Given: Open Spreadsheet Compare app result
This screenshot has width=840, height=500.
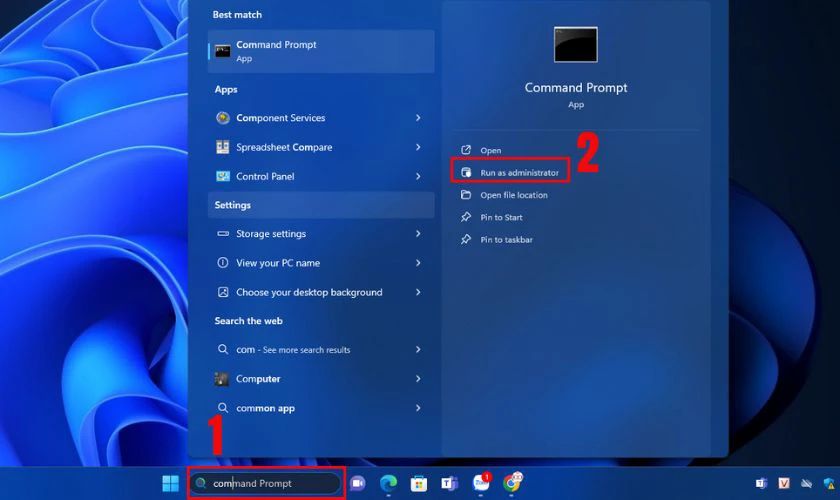Looking at the screenshot, I should click(x=321, y=147).
